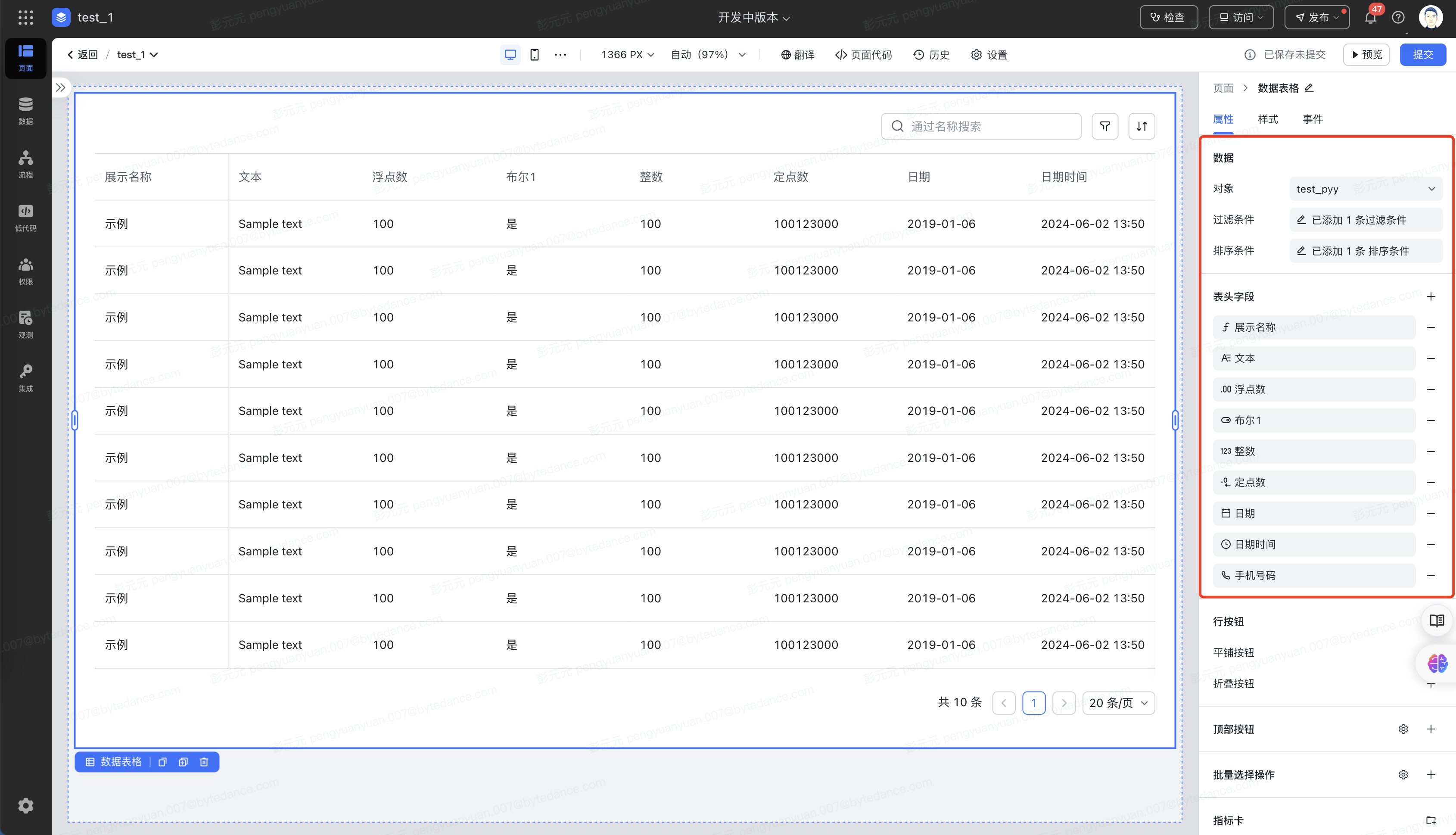The height and width of the screenshot is (835, 1456).
Task: Click the 提交 button
Action: (x=1422, y=54)
